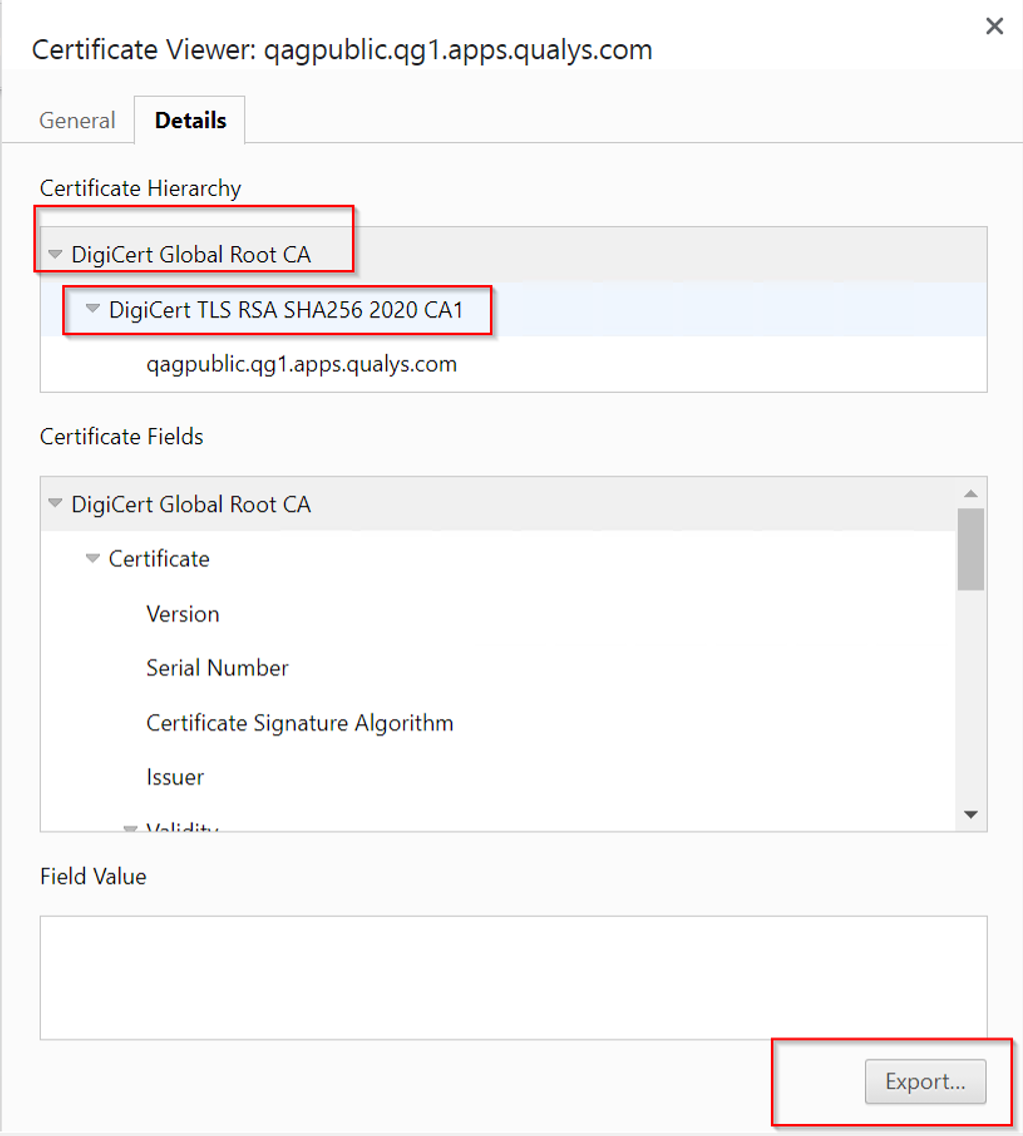
Task: Select the Version field
Action: tap(183, 614)
